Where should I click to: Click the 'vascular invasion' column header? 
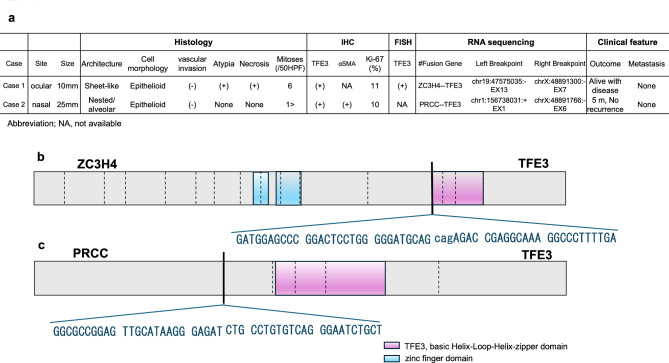point(192,64)
